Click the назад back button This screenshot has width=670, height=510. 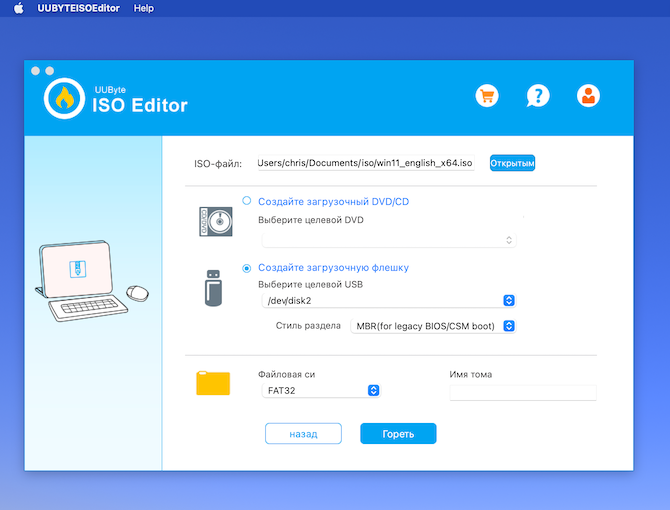coord(303,434)
